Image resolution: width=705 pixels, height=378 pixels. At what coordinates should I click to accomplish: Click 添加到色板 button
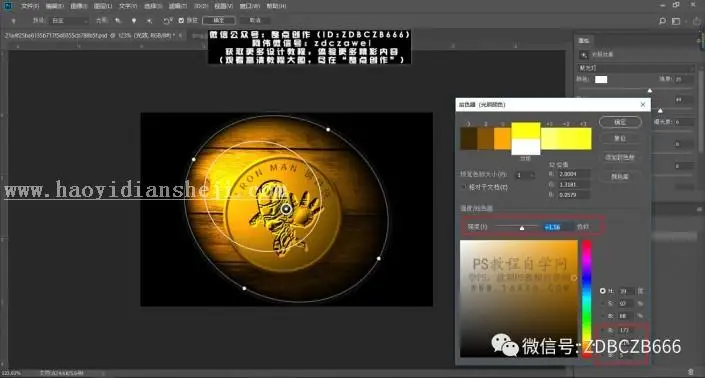click(x=620, y=157)
